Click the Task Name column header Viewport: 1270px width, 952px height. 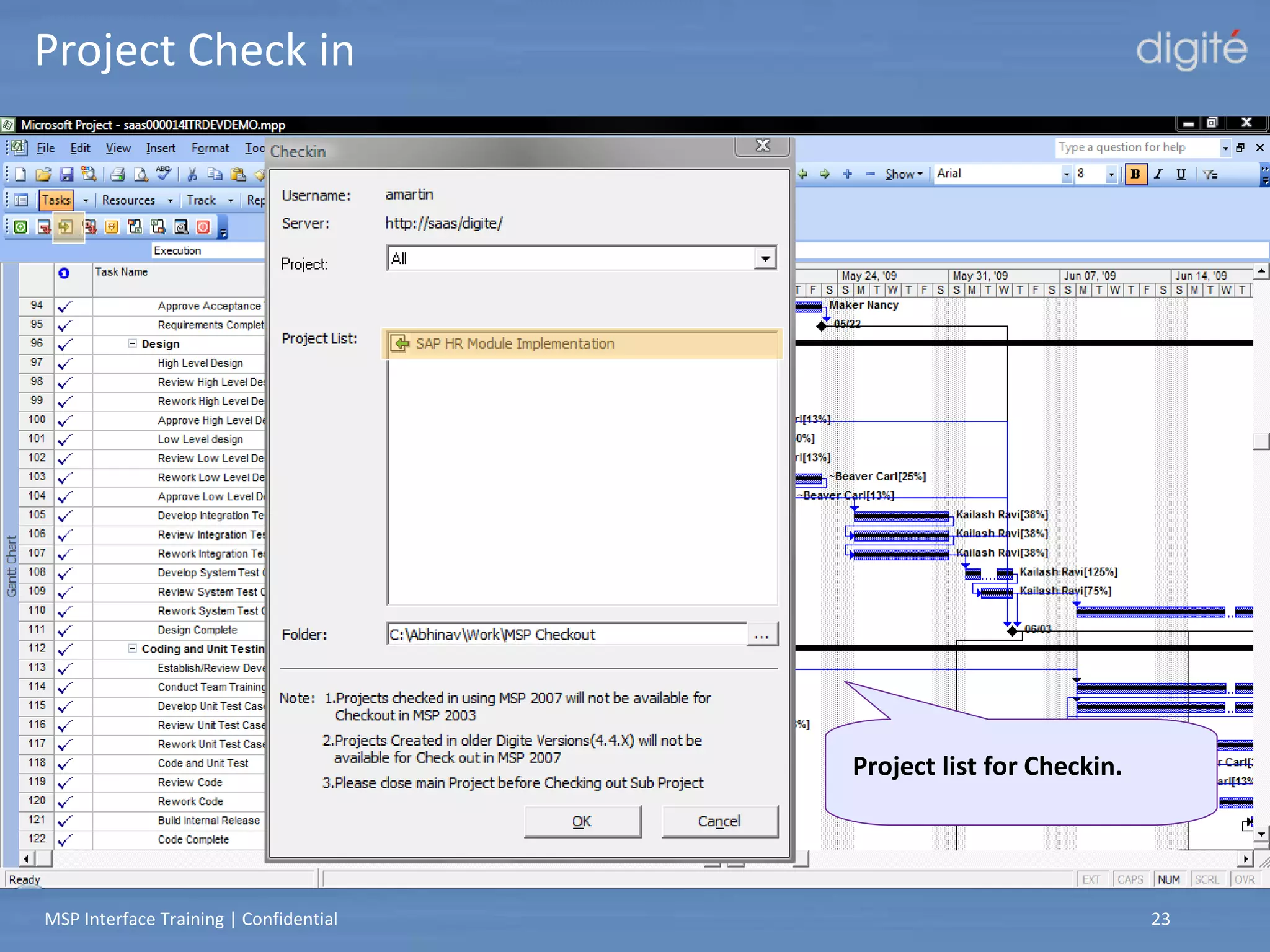coord(179,279)
